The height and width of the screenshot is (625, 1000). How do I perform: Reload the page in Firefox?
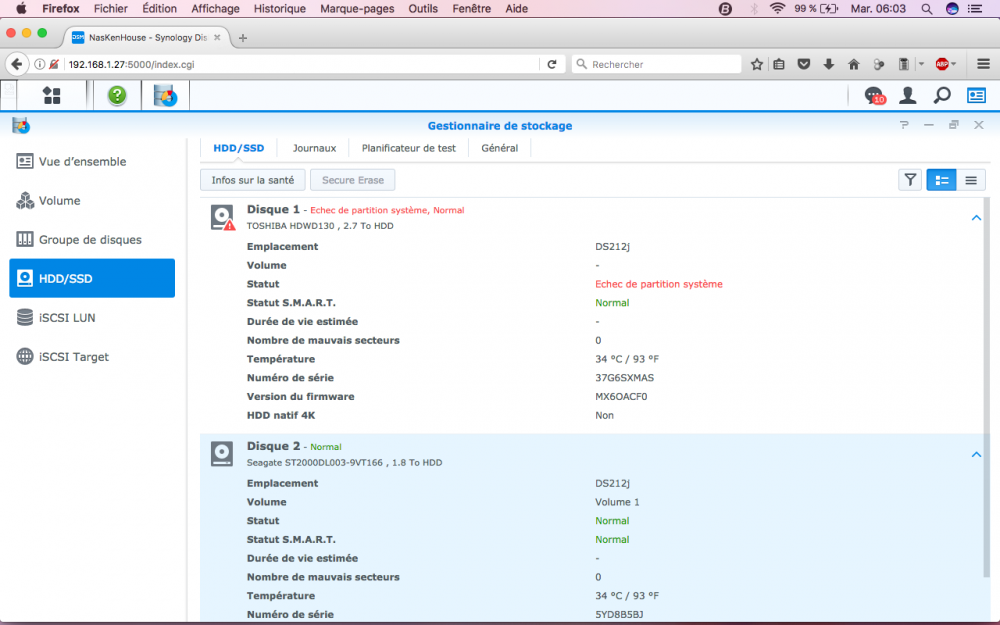click(x=552, y=64)
